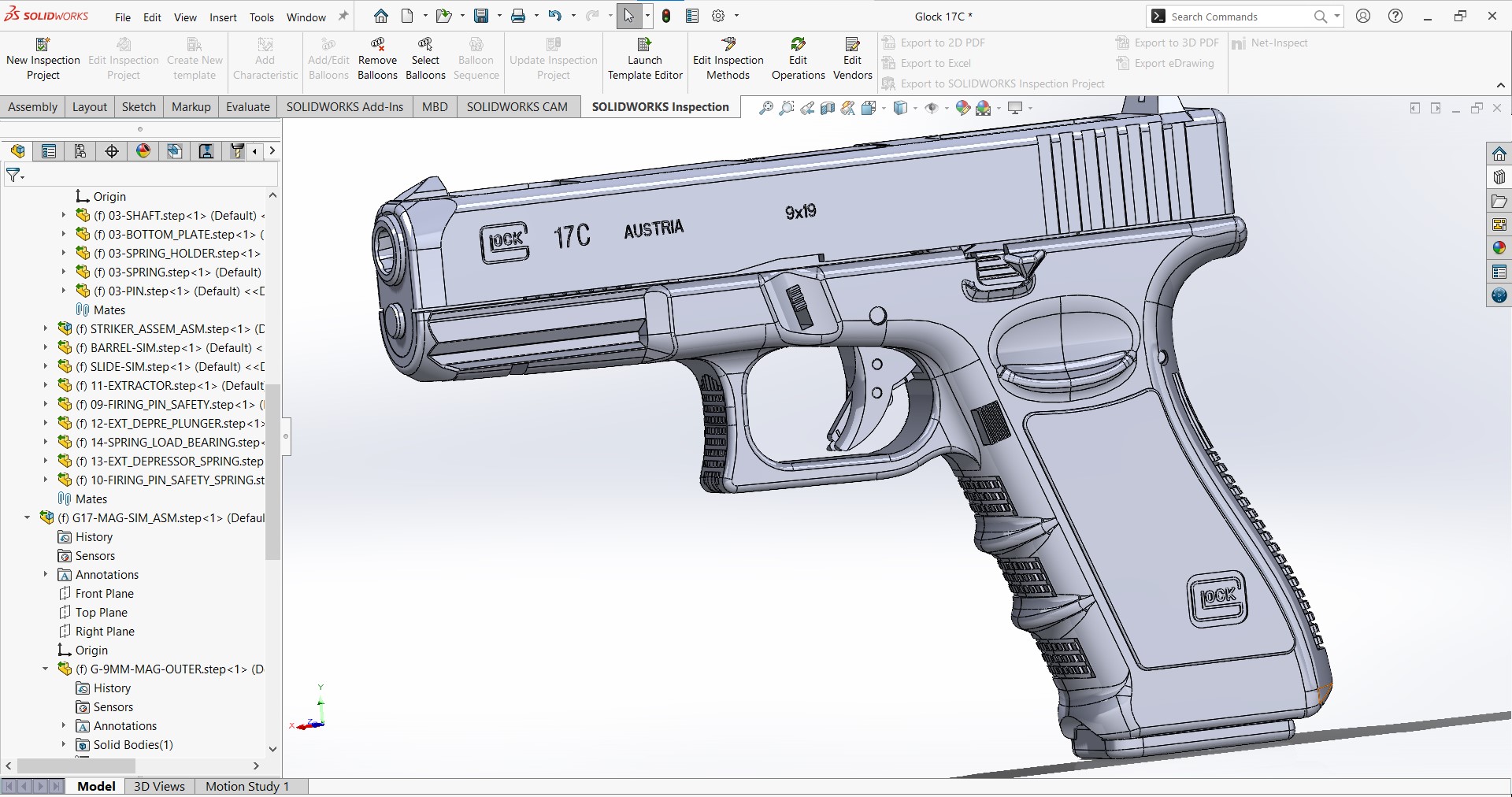Image resolution: width=1512 pixels, height=797 pixels.
Task: Open the user account login icon
Action: point(1363,16)
